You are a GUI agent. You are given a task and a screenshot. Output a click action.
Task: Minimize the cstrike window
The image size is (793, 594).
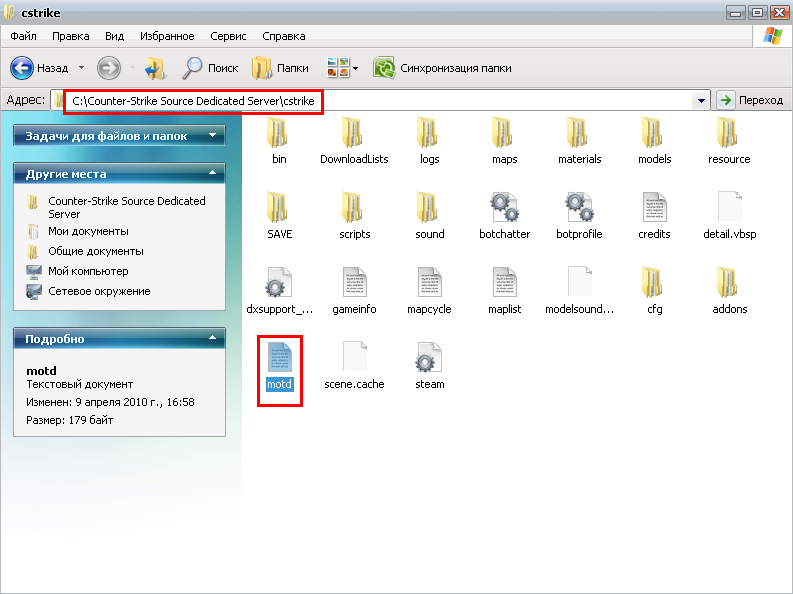736,12
